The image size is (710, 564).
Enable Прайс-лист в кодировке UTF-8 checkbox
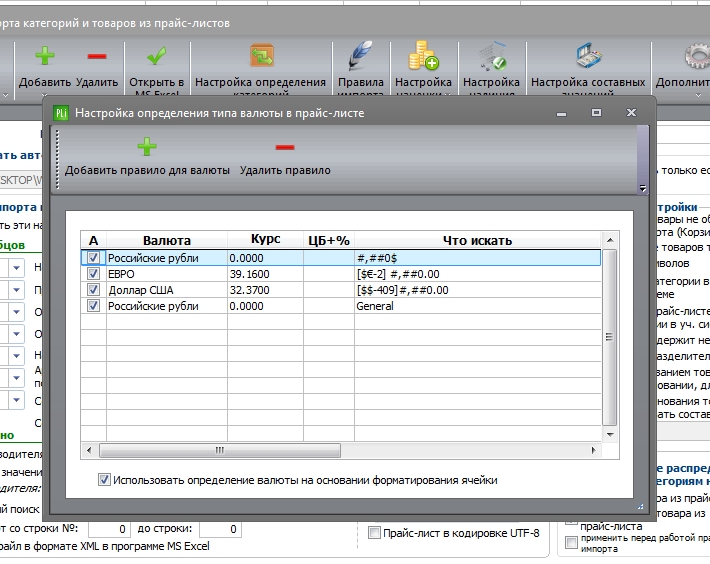click(374, 533)
